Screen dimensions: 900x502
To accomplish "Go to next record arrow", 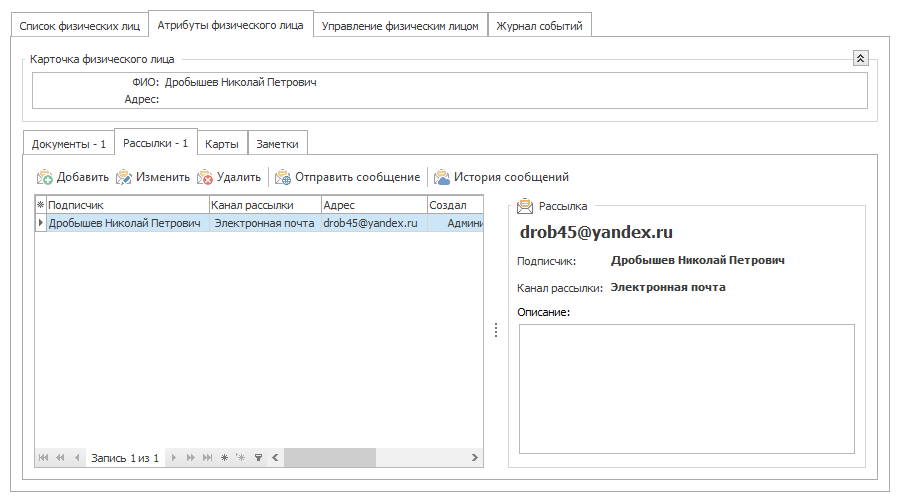I will coord(174,457).
